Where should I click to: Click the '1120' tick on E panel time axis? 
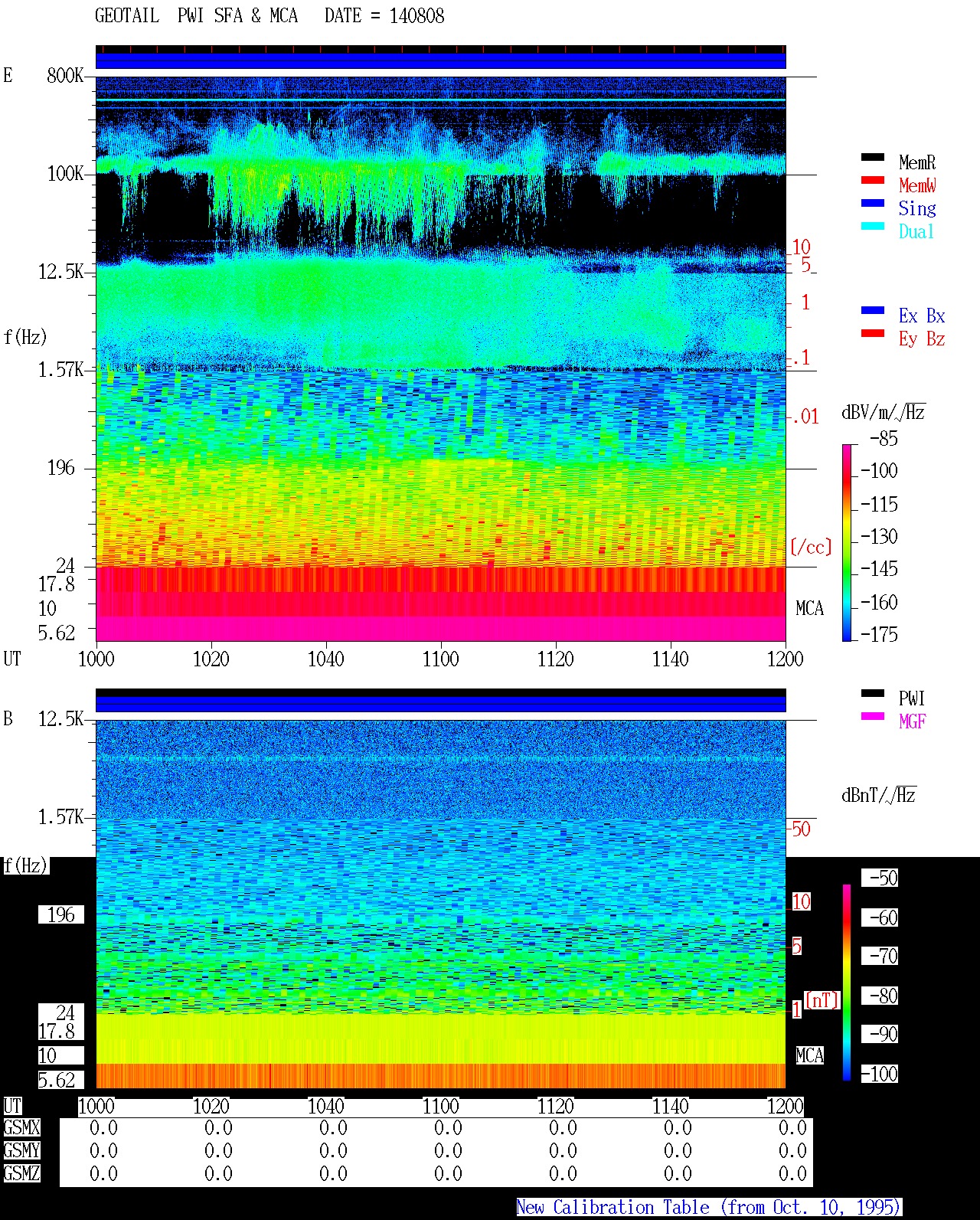coord(556,659)
